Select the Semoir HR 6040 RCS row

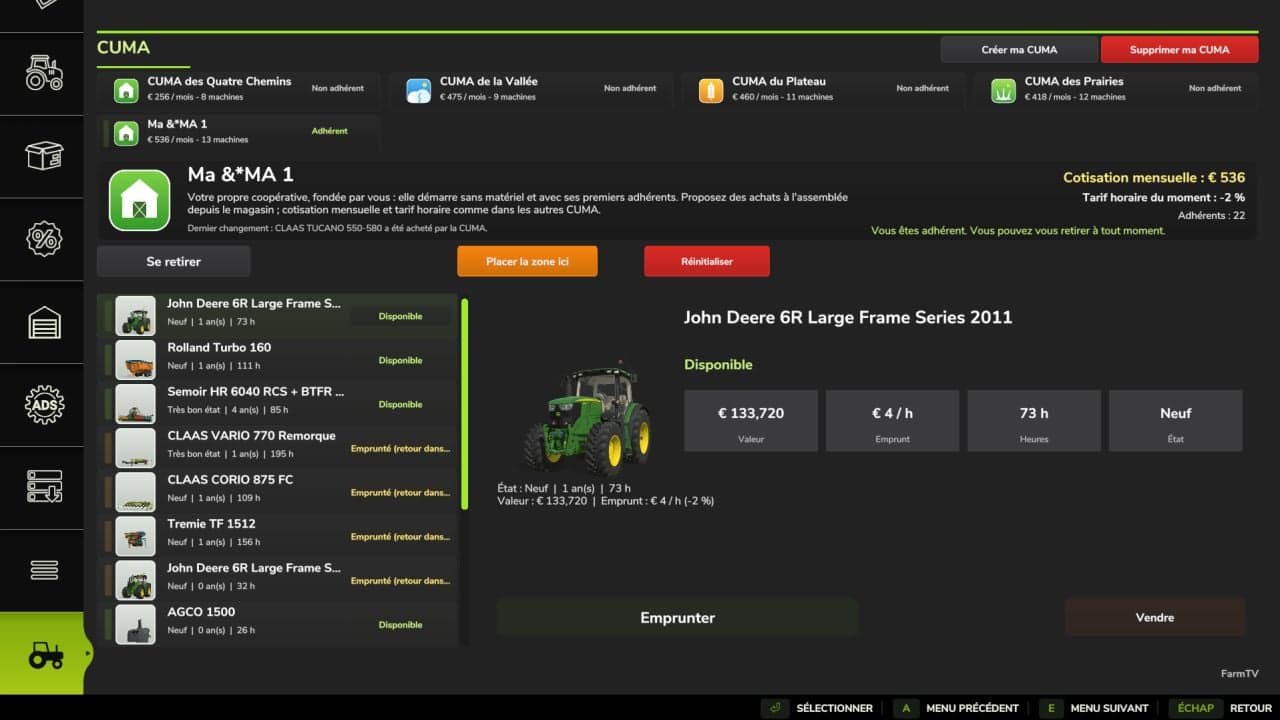277,404
